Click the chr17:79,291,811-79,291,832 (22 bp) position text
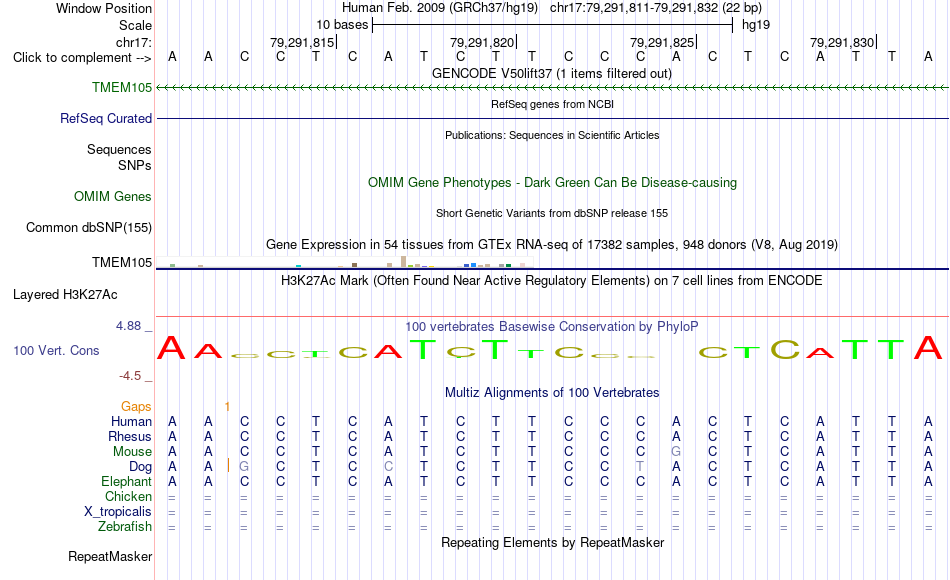Viewport: 950px width, 580px height. [656, 8]
